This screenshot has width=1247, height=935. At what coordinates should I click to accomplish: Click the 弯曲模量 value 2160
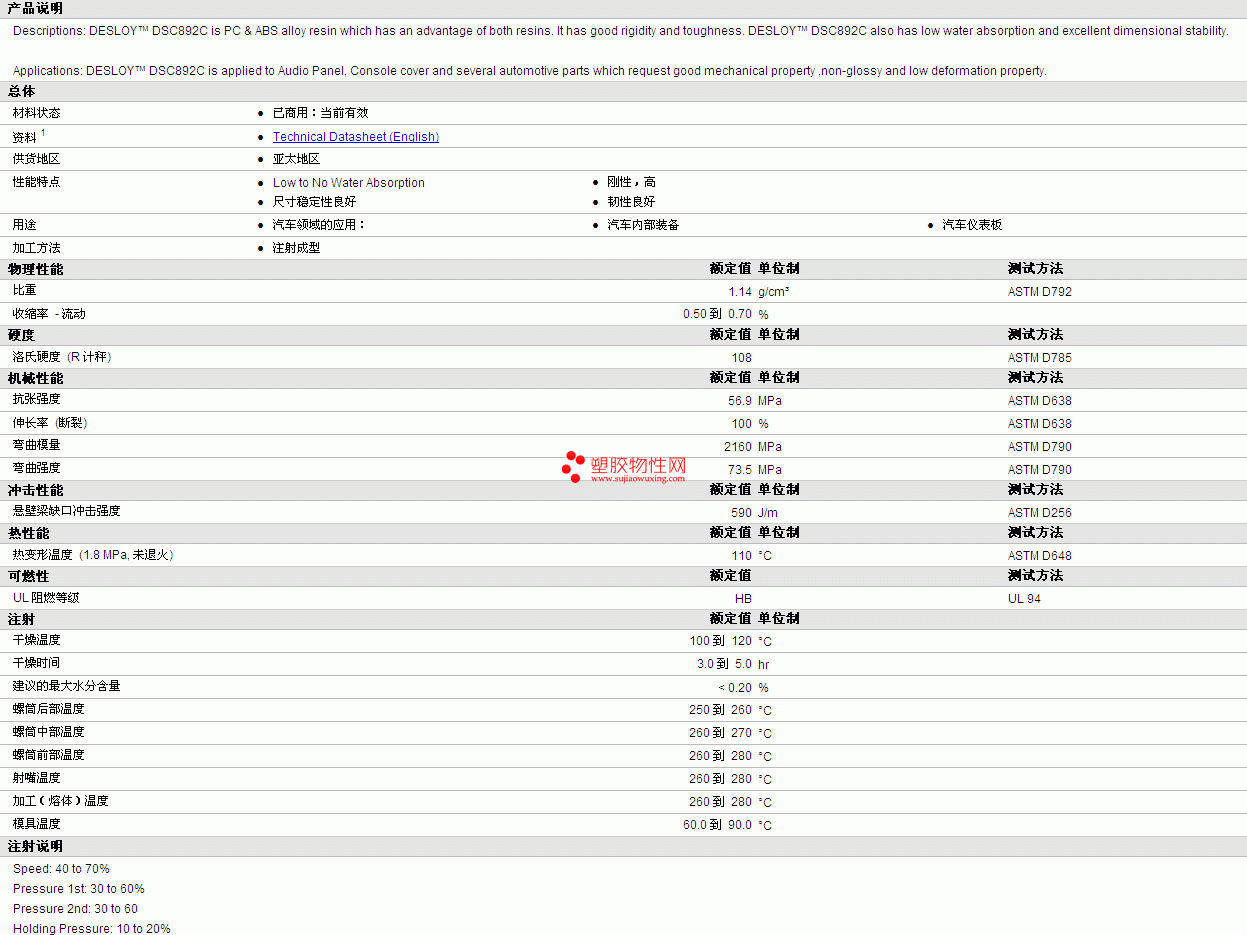coord(738,447)
